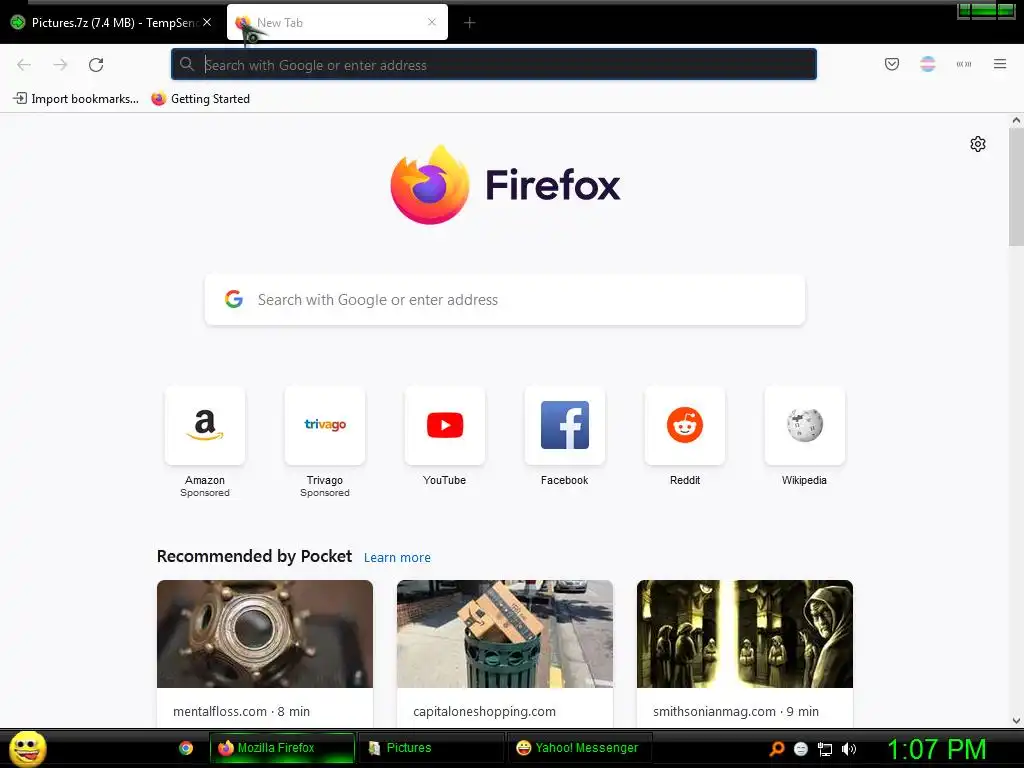Click the smithsonianmag.com · 9 min text
1024x768 pixels.
tap(735, 711)
